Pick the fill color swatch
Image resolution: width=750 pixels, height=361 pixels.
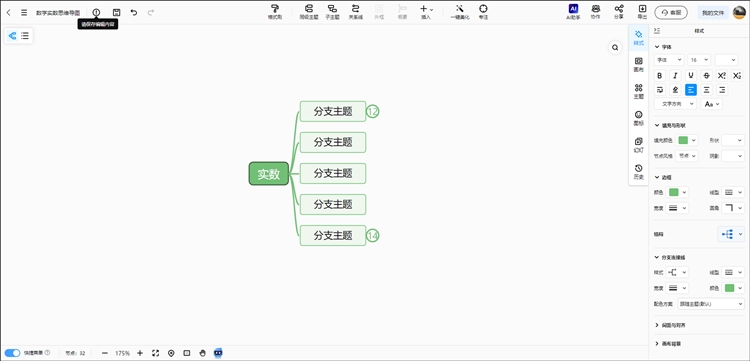coord(684,141)
